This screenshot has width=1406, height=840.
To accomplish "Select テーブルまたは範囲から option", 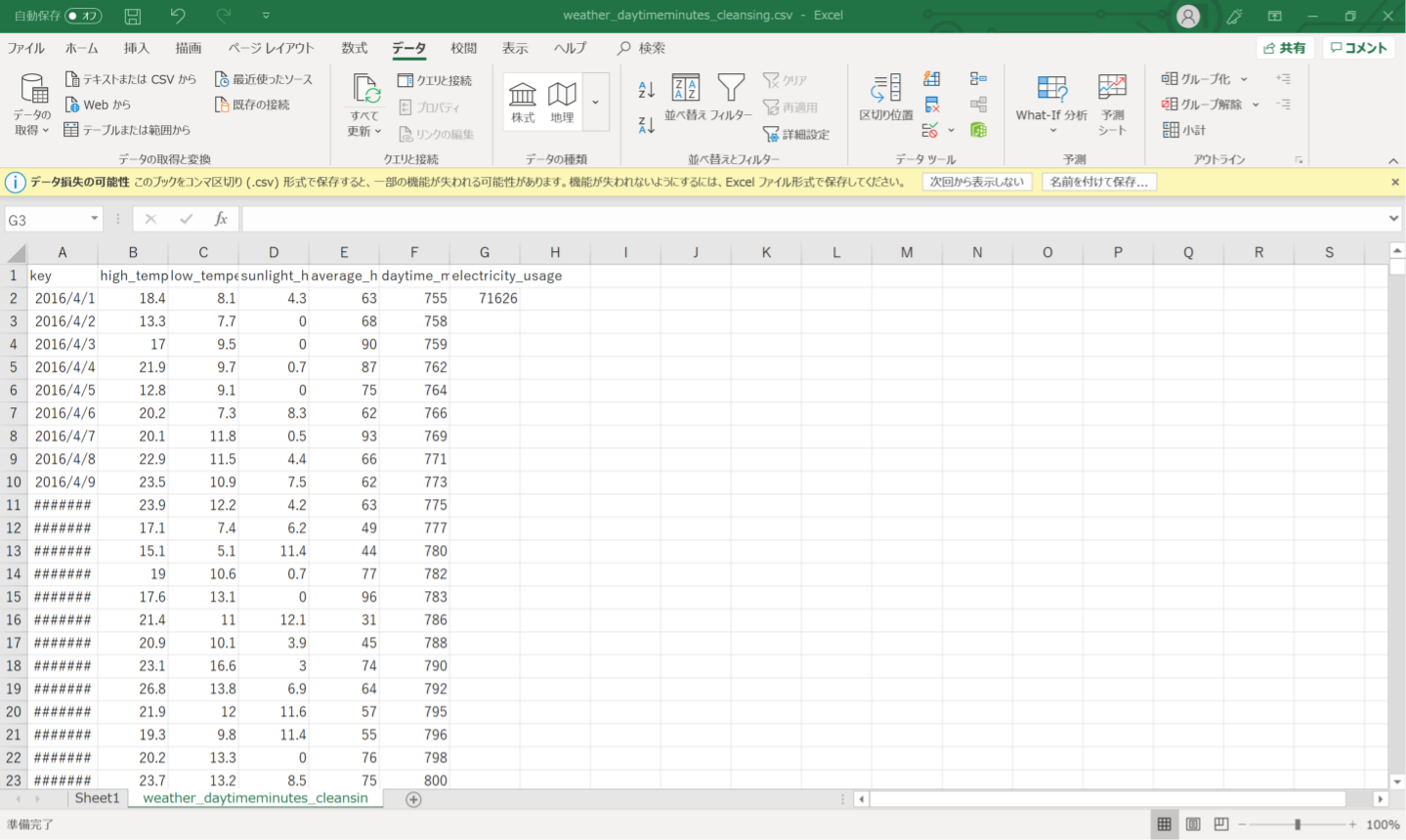I will tap(127, 130).
